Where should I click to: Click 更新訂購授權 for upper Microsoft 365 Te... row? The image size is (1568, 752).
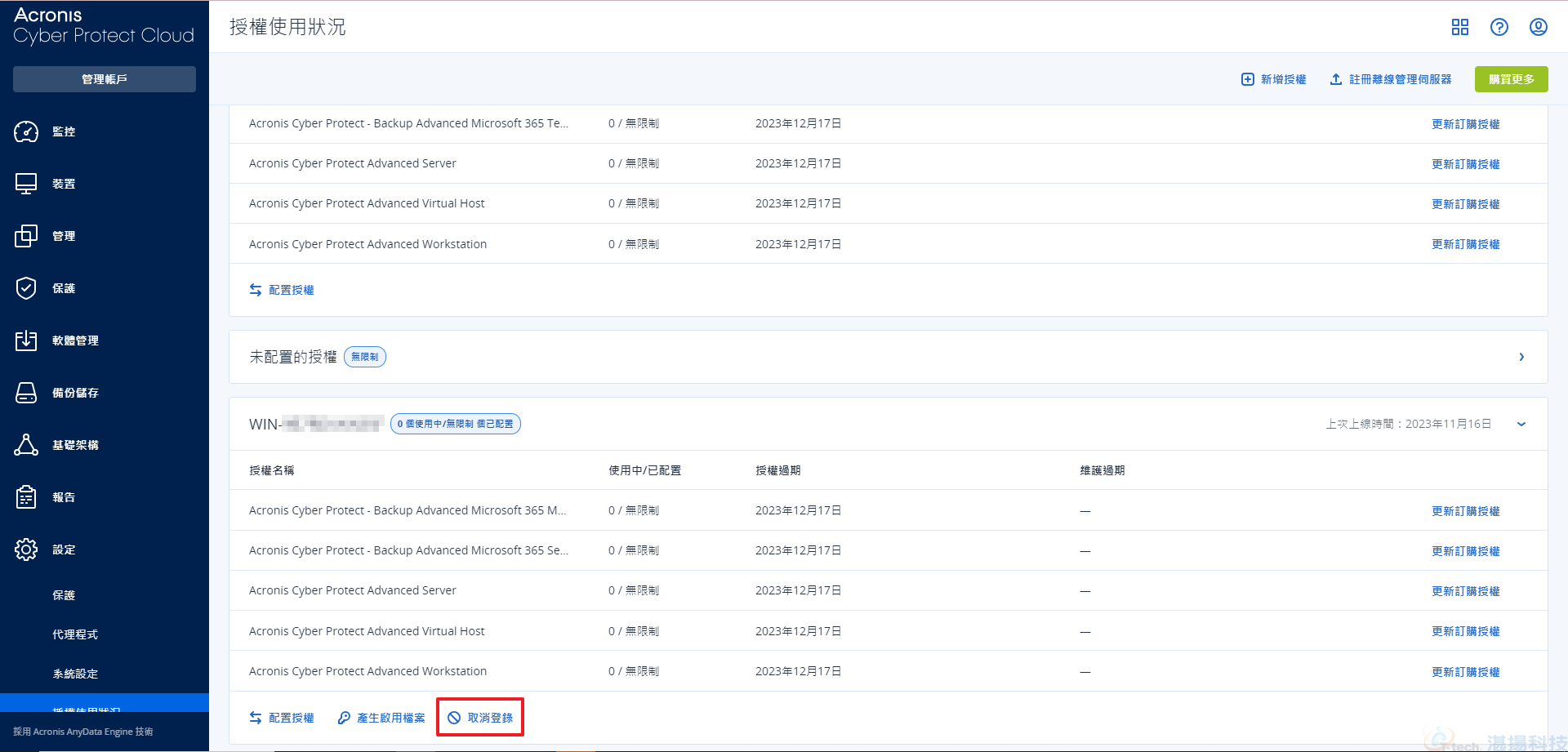[1466, 124]
